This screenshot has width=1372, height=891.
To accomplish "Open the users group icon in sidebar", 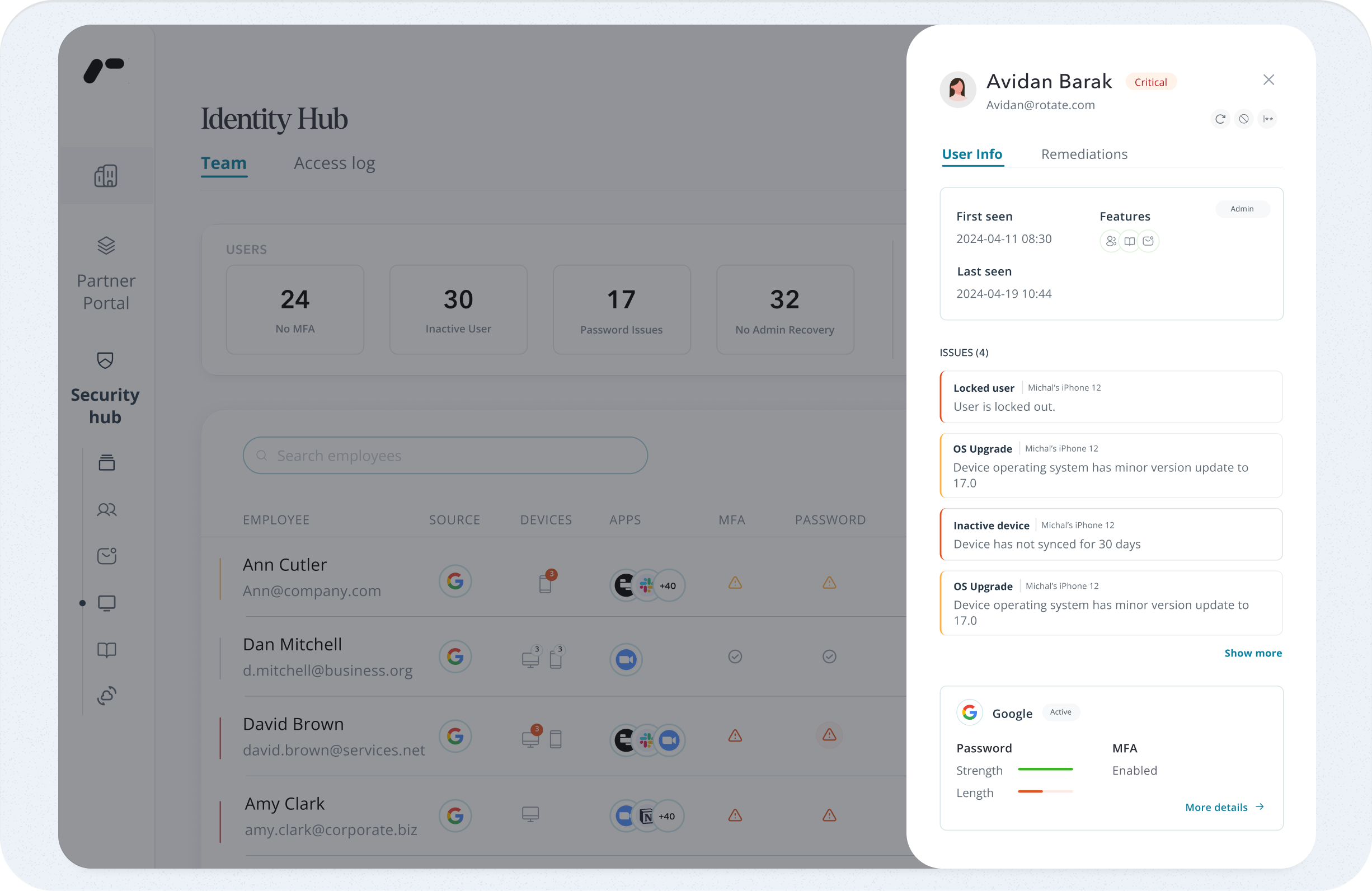I will click(x=107, y=510).
